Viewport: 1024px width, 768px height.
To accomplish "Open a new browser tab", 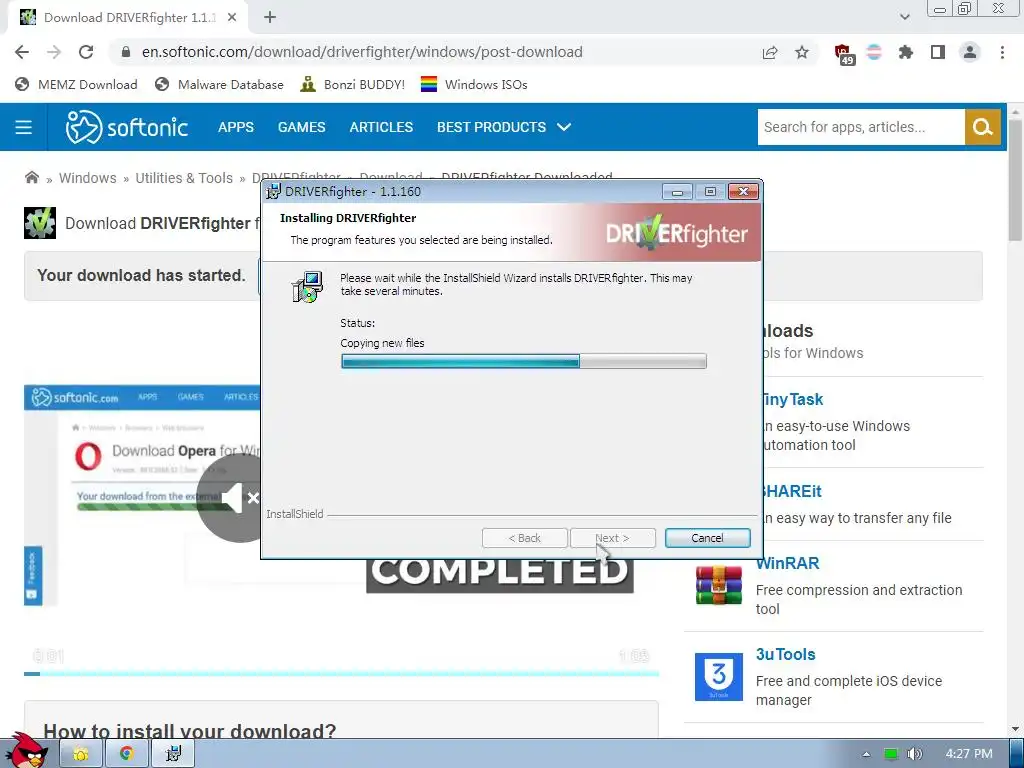I will [x=270, y=18].
